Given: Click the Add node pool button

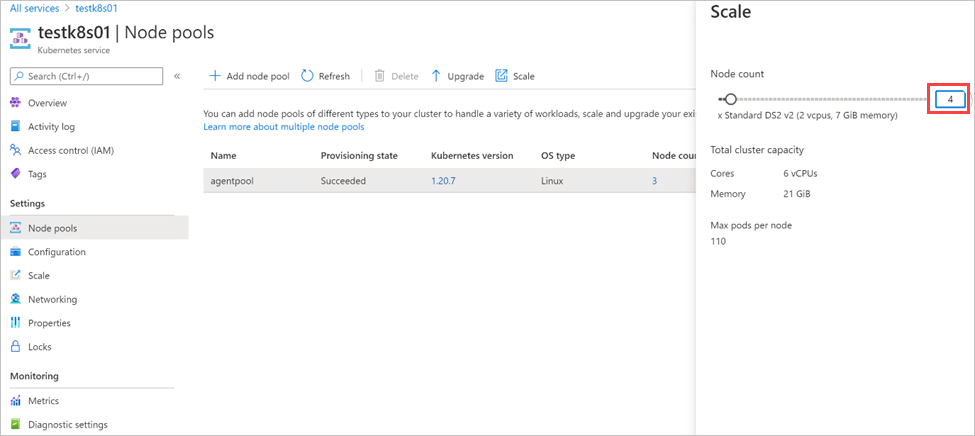Looking at the screenshot, I should 249,76.
